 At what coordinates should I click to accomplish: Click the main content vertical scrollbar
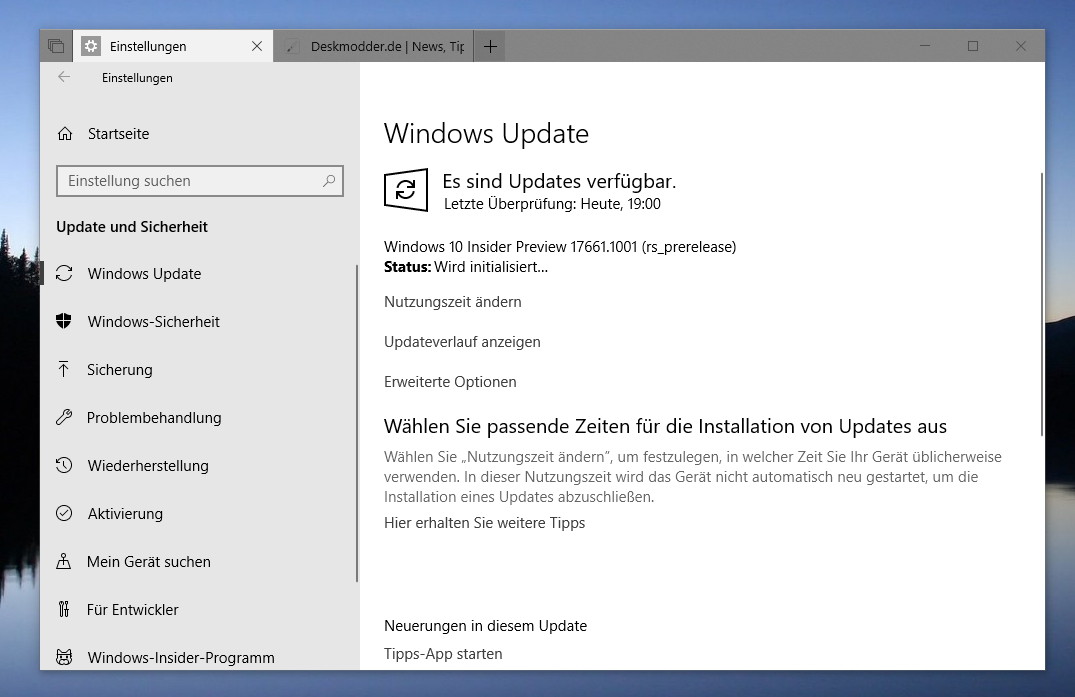[x=1042, y=304]
